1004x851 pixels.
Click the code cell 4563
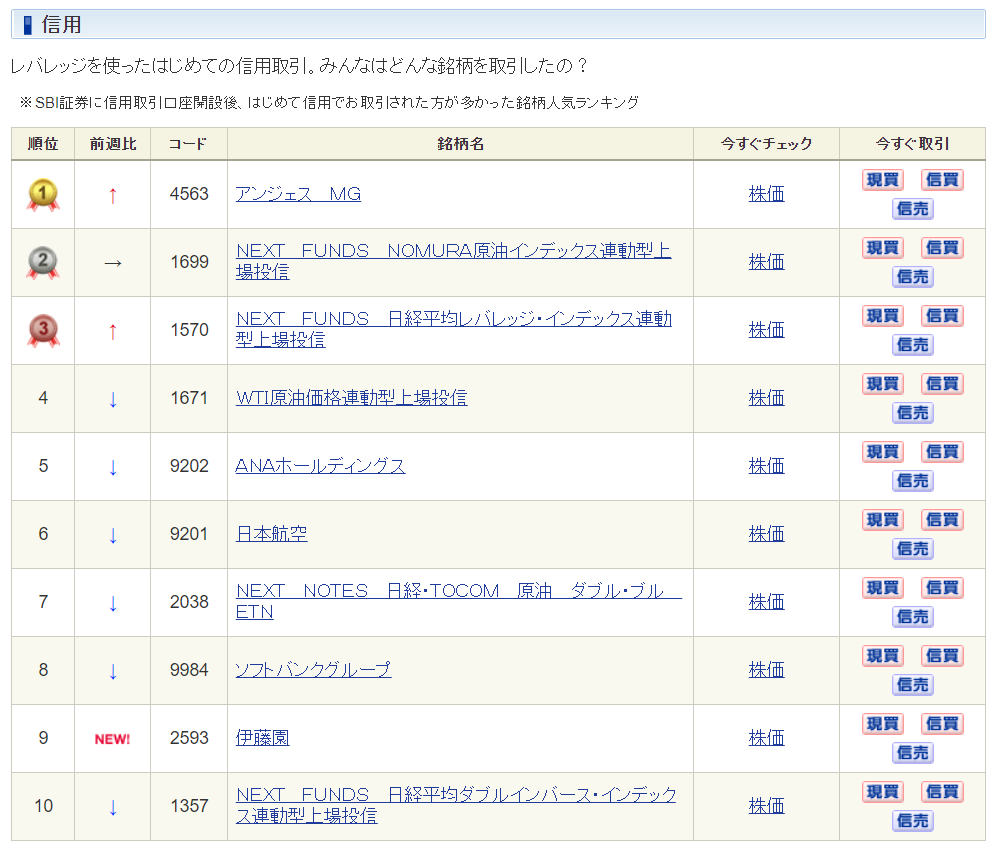pos(189,193)
